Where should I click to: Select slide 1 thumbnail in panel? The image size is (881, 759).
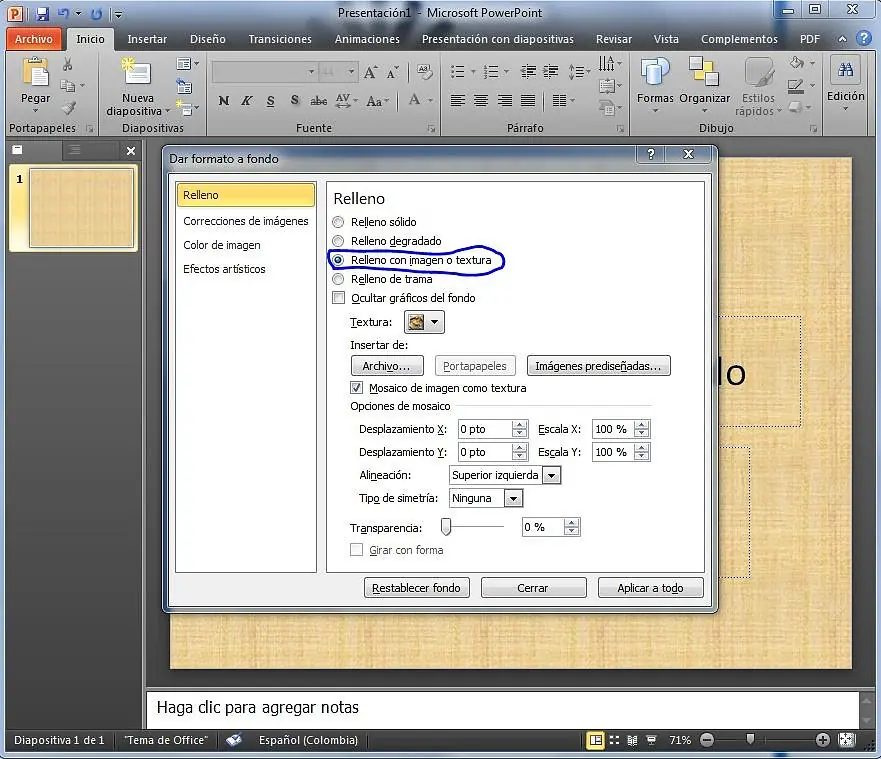[81, 208]
